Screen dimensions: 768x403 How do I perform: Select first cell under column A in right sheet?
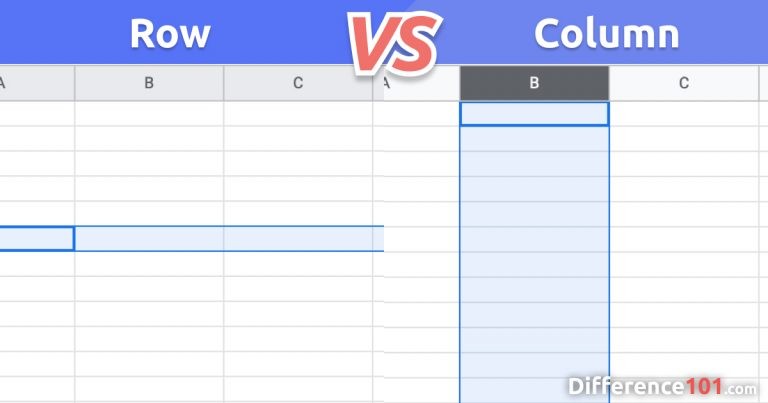click(422, 114)
